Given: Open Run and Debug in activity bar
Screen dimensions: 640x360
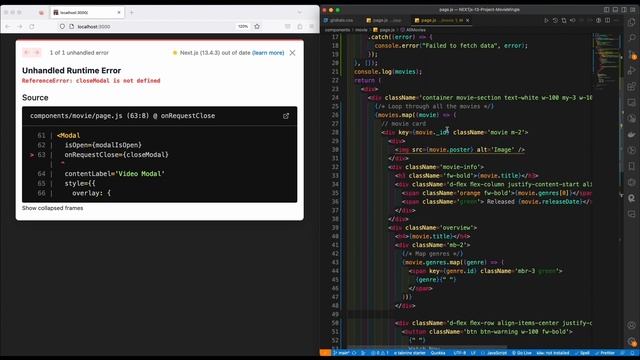Looking at the screenshot, I should click(631, 71).
